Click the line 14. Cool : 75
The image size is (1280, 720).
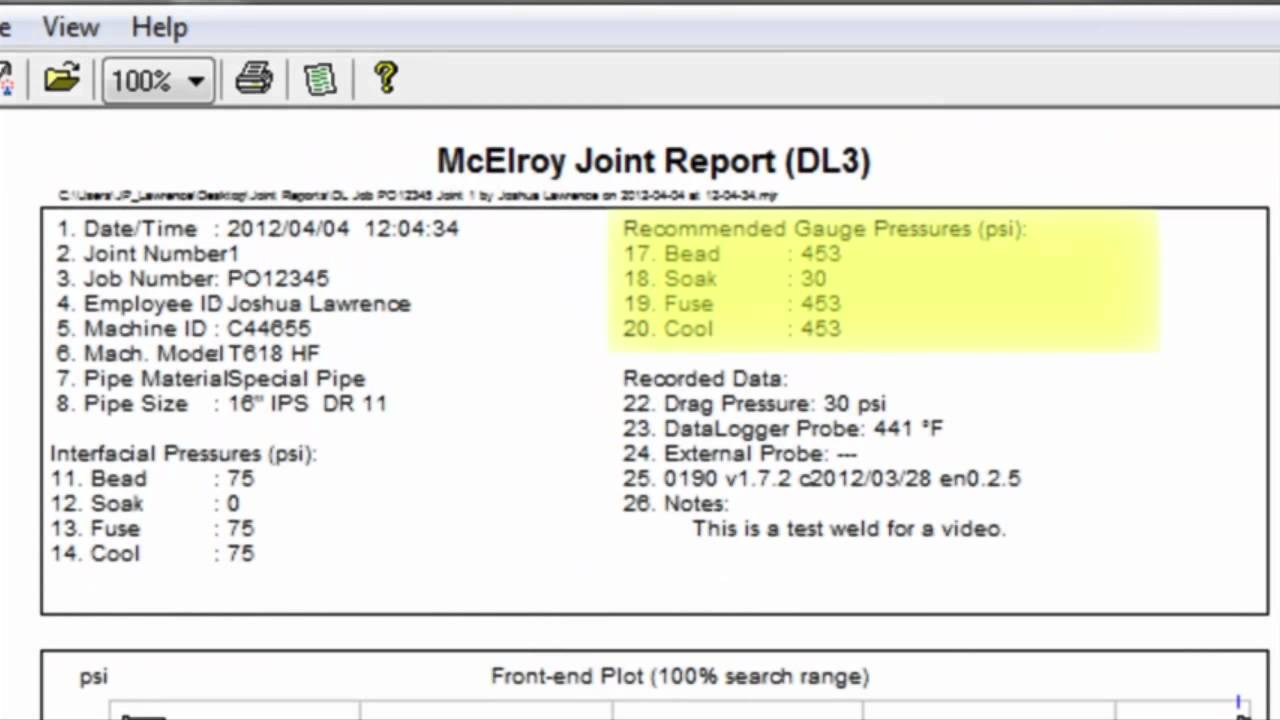[x=152, y=554]
